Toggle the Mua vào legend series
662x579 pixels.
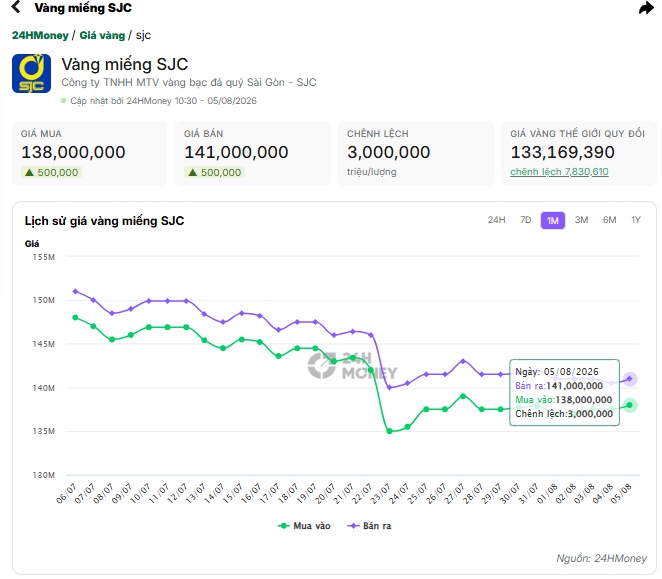point(304,526)
